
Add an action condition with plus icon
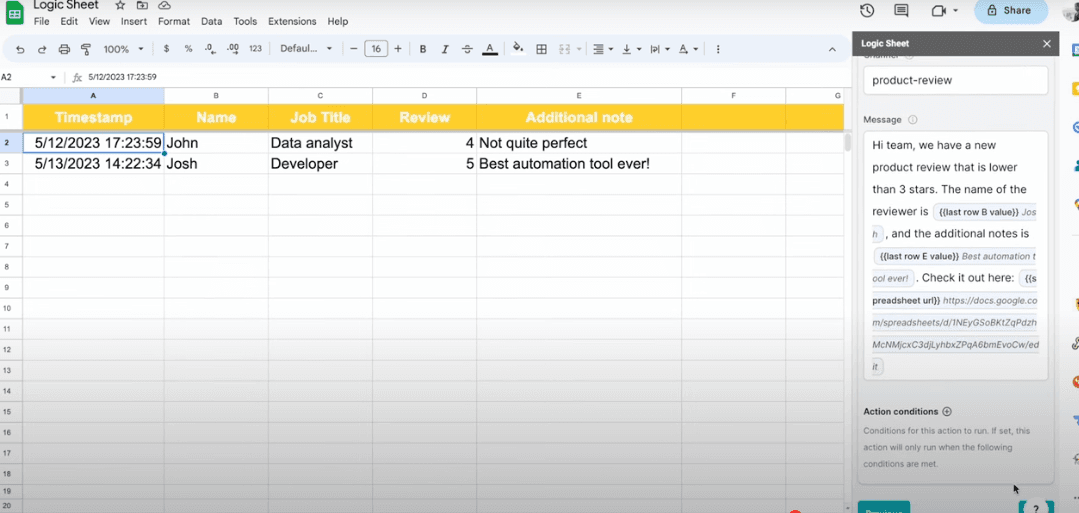point(947,411)
